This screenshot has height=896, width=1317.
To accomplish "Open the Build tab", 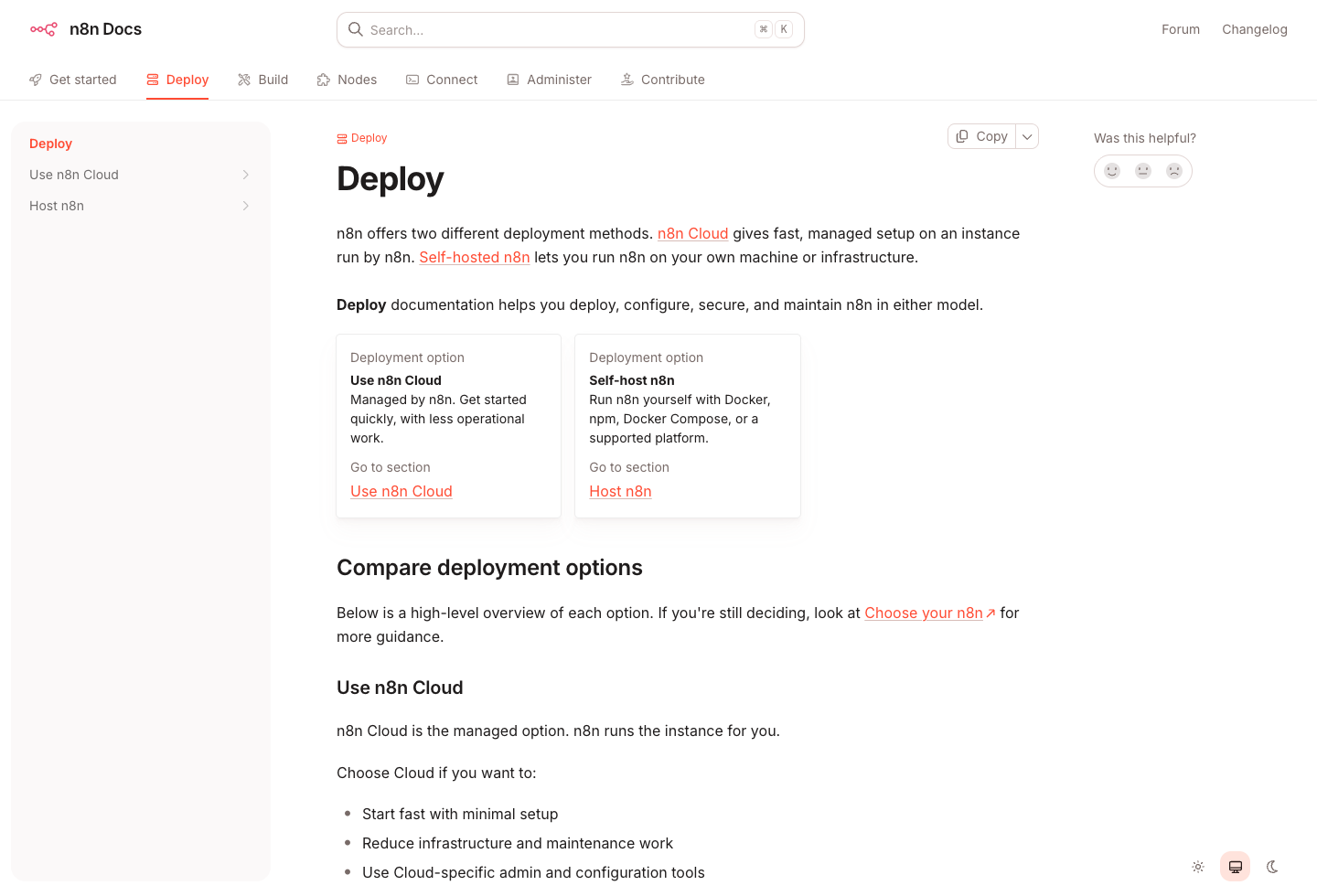I will 262,80.
